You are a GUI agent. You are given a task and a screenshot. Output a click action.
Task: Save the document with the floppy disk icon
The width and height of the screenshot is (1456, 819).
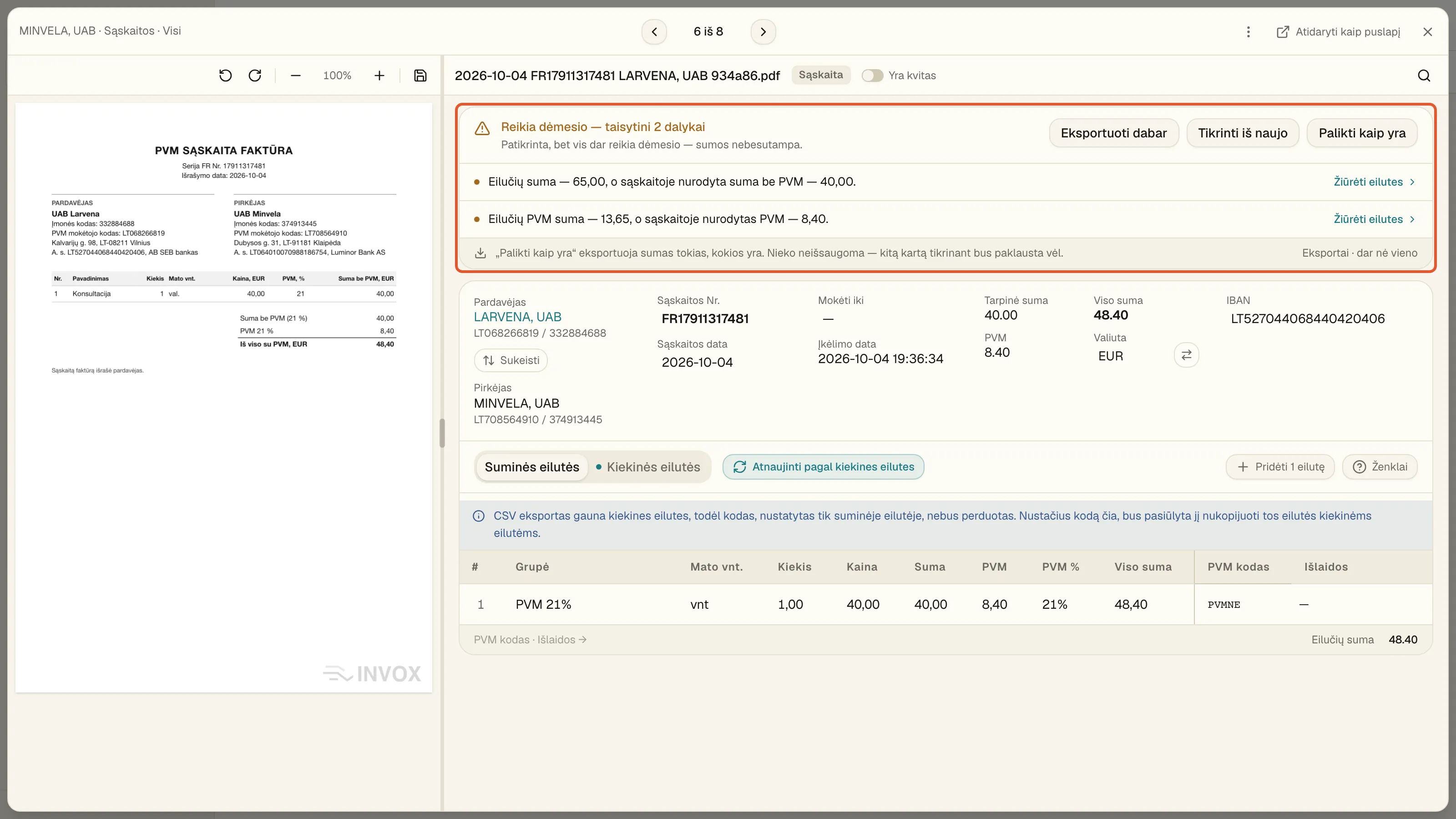420,75
